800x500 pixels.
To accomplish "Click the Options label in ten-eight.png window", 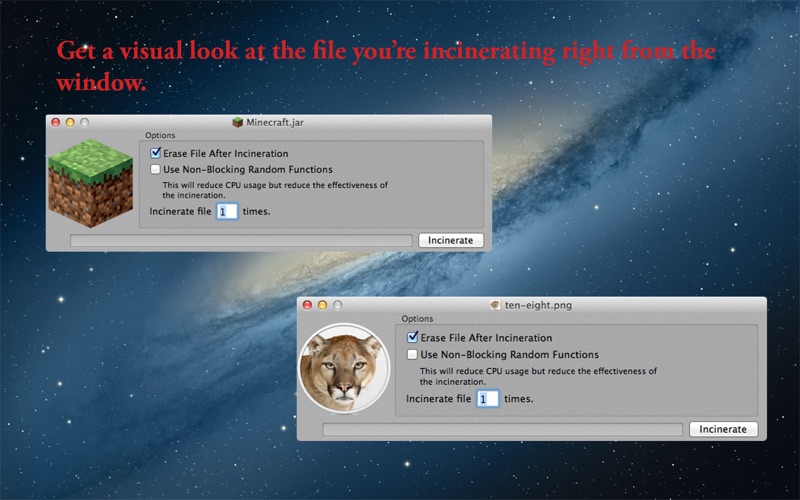I will coord(417,318).
